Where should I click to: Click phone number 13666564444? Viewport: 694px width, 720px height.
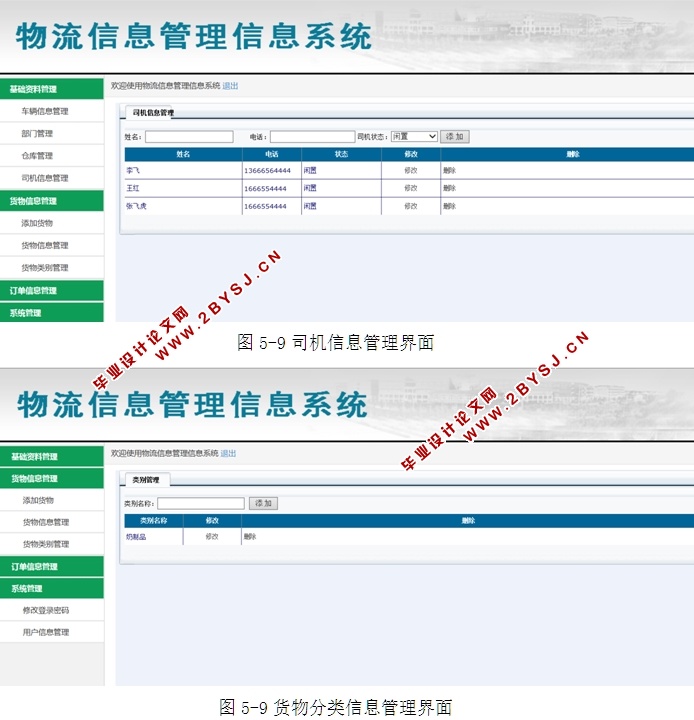pyautogui.click(x=267, y=170)
